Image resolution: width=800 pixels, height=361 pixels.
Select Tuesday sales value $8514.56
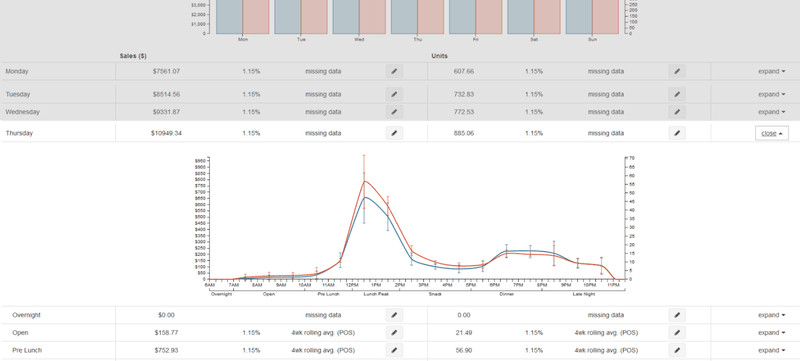[x=166, y=94]
